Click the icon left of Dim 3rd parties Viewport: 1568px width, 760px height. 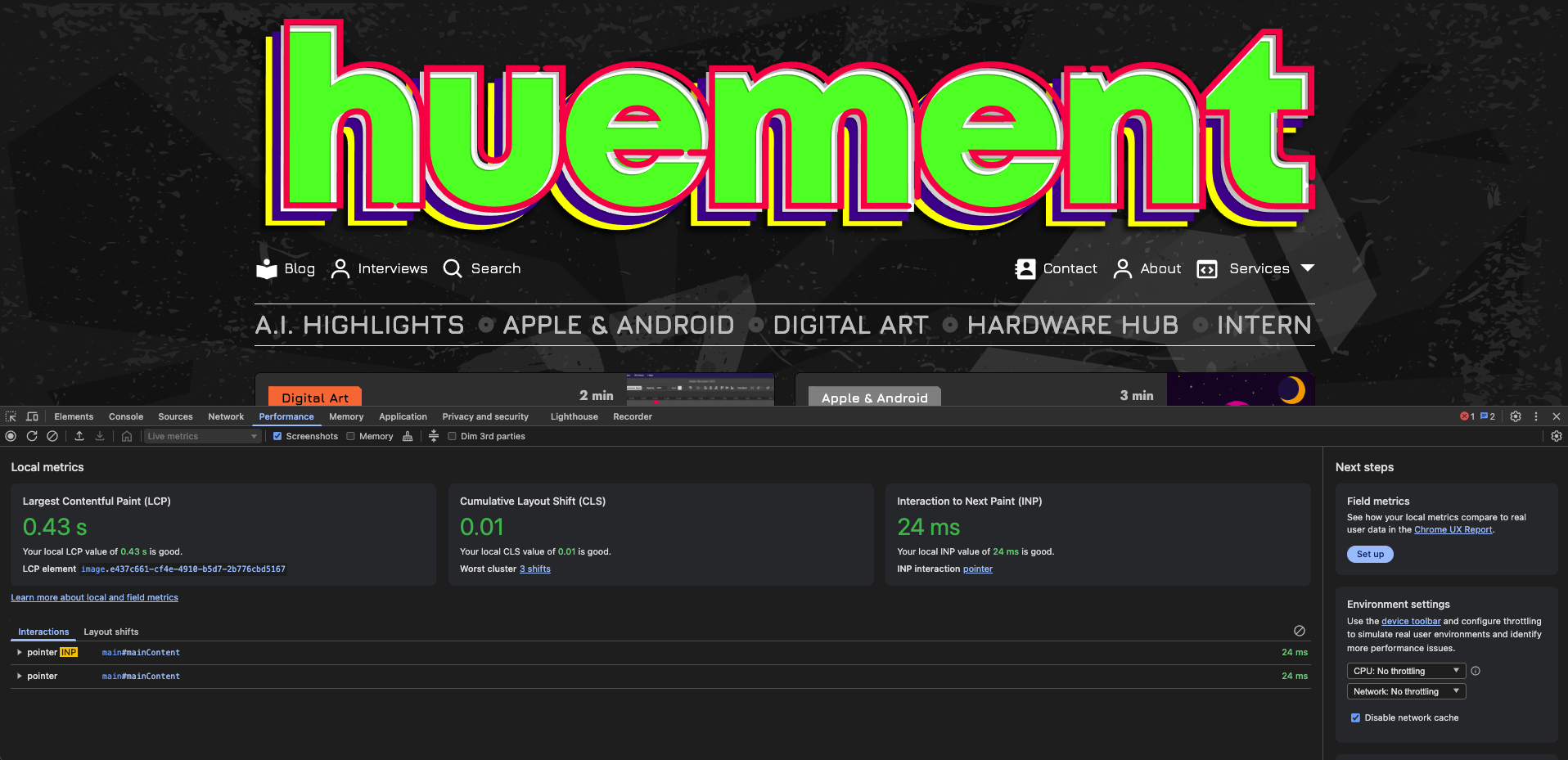434,436
